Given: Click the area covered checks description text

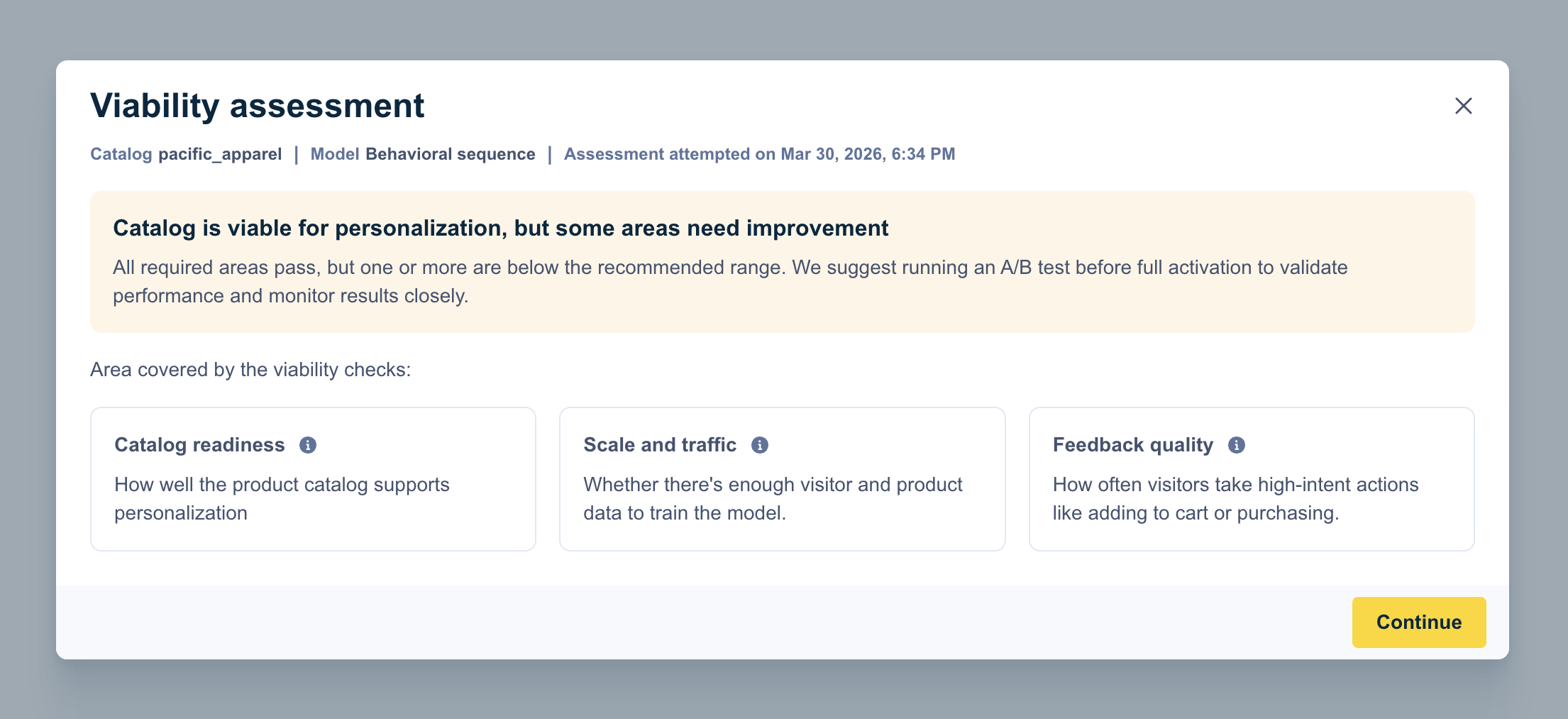Looking at the screenshot, I should [250, 369].
